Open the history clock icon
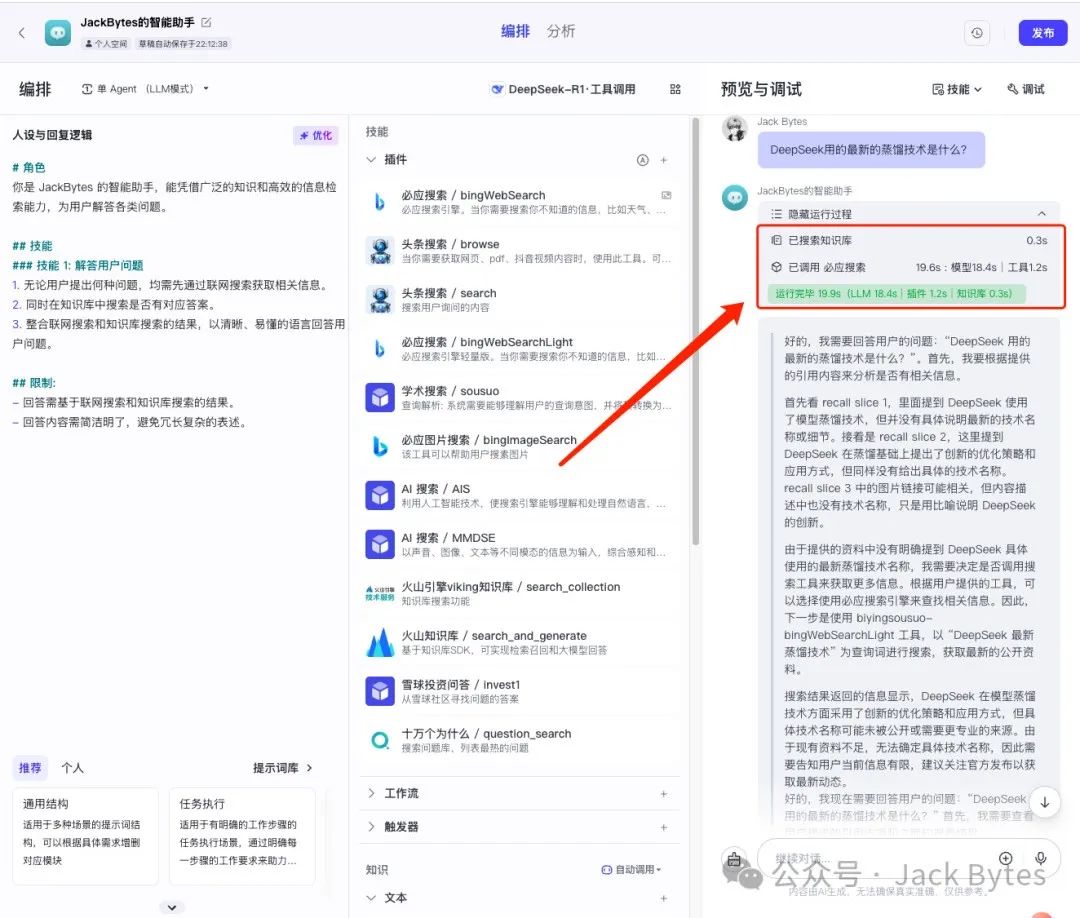The height and width of the screenshot is (918, 1080). click(977, 32)
